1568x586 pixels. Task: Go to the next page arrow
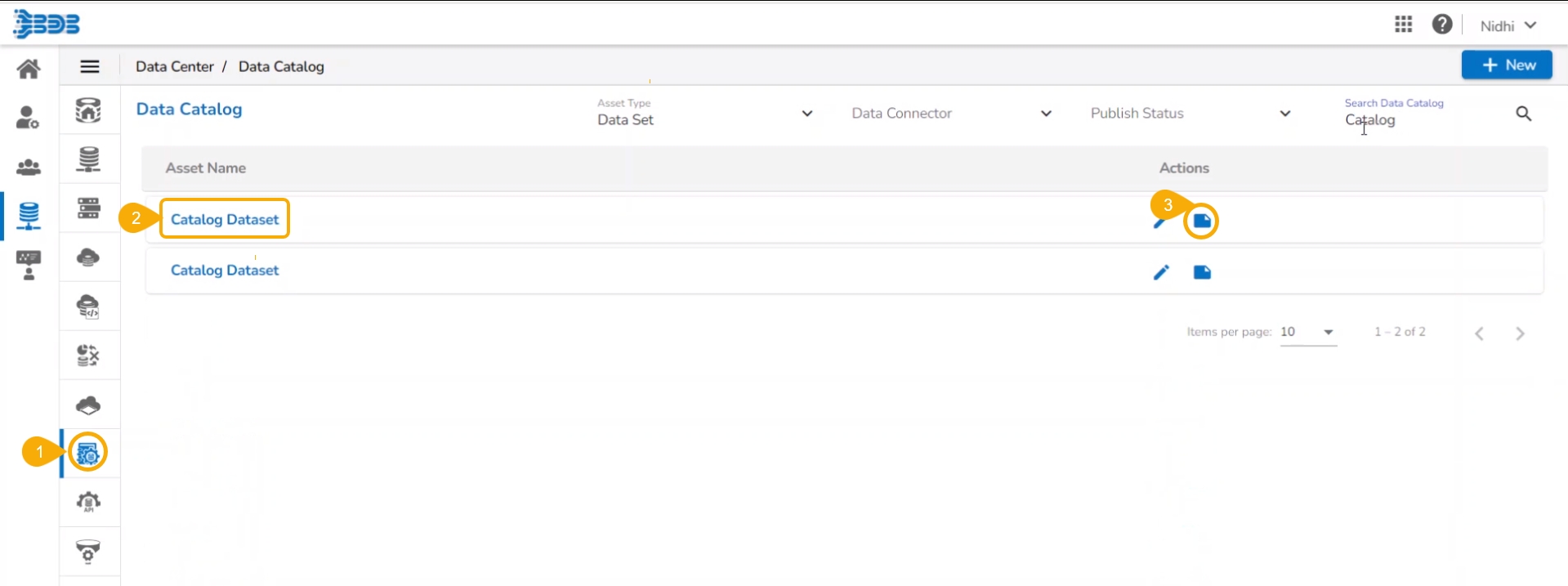pos(1520,333)
